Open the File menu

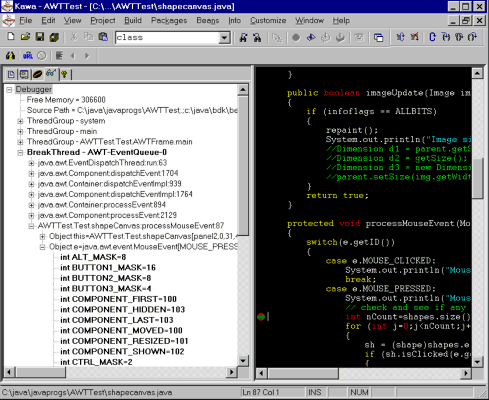(x=26, y=21)
